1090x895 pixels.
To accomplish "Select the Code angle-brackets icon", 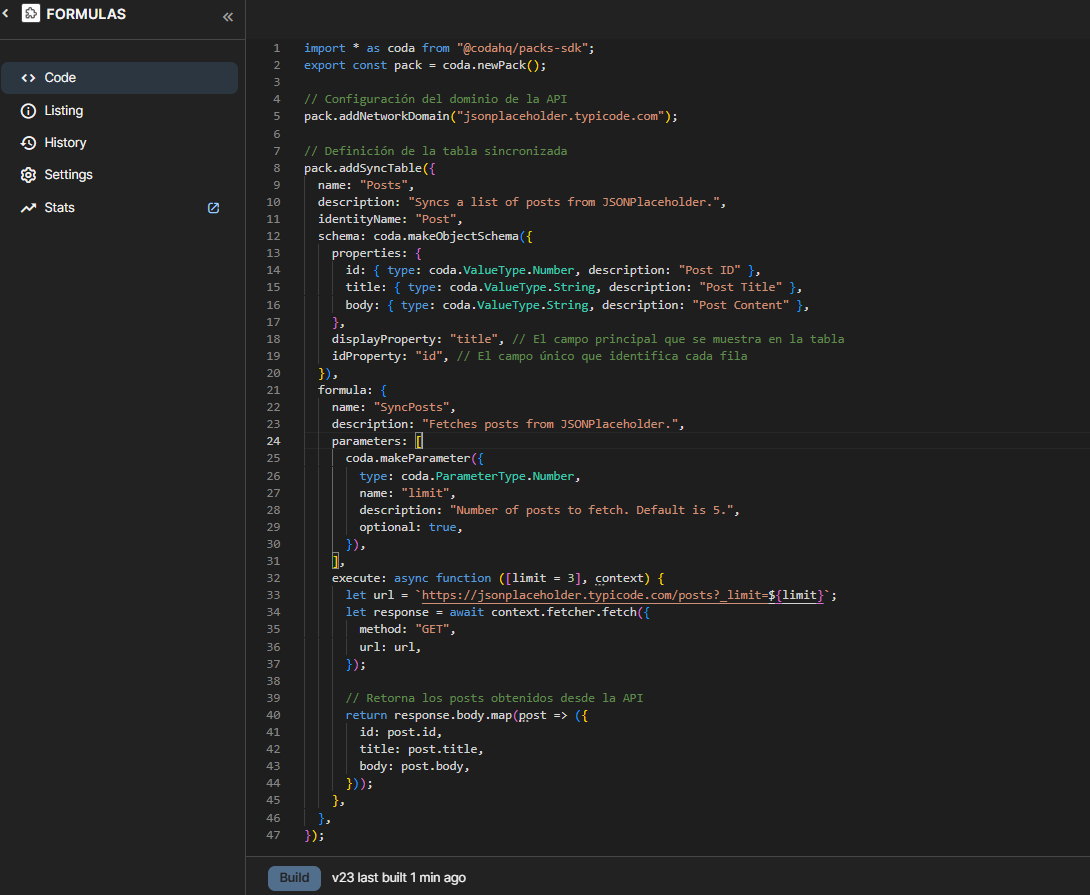I will (x=28, y=78).
